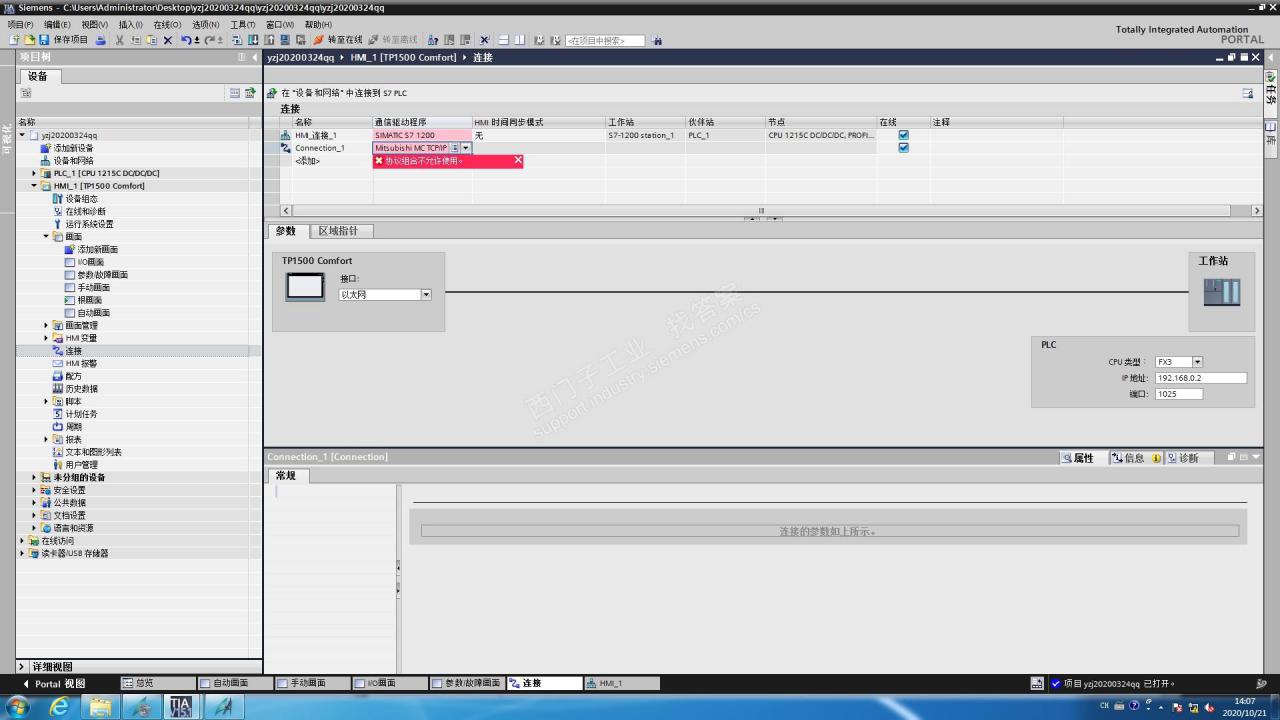The image size is (1280, 720).
Task: Open the 在线(O) menu
Action: [167, 24]
